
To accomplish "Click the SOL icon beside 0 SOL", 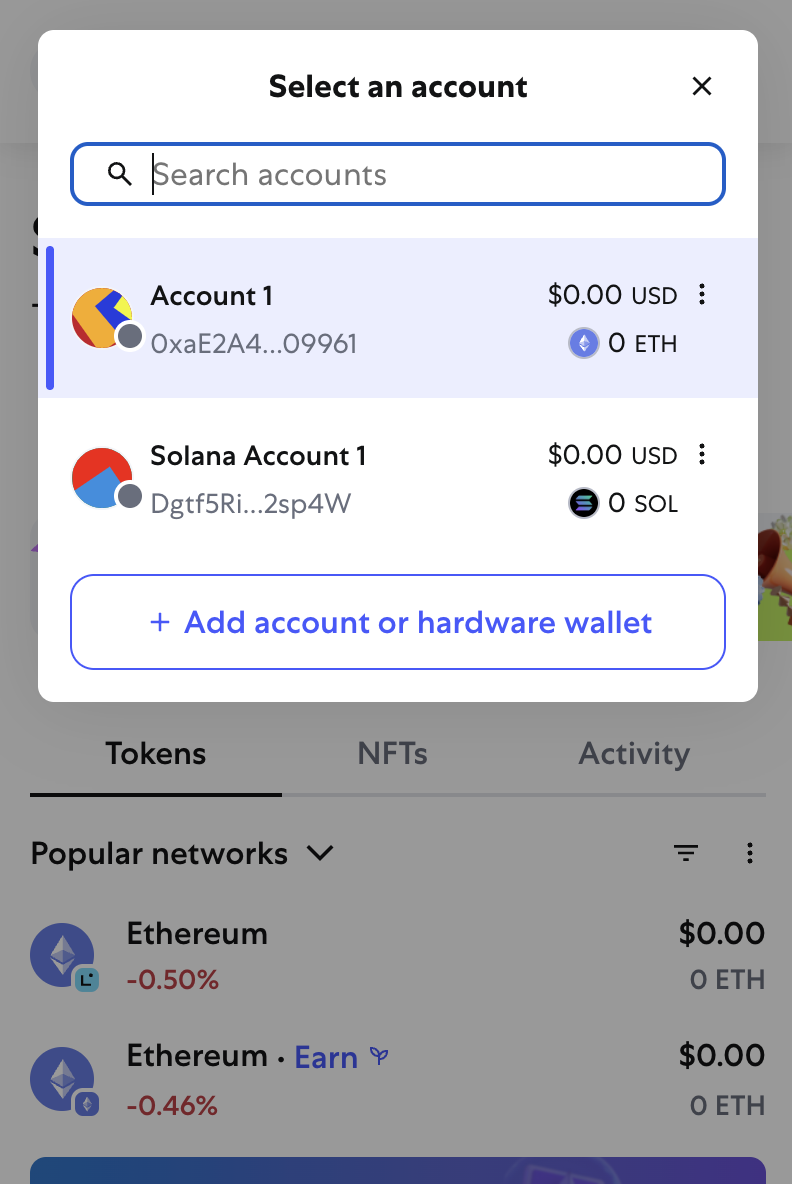I will click(583, 503).
